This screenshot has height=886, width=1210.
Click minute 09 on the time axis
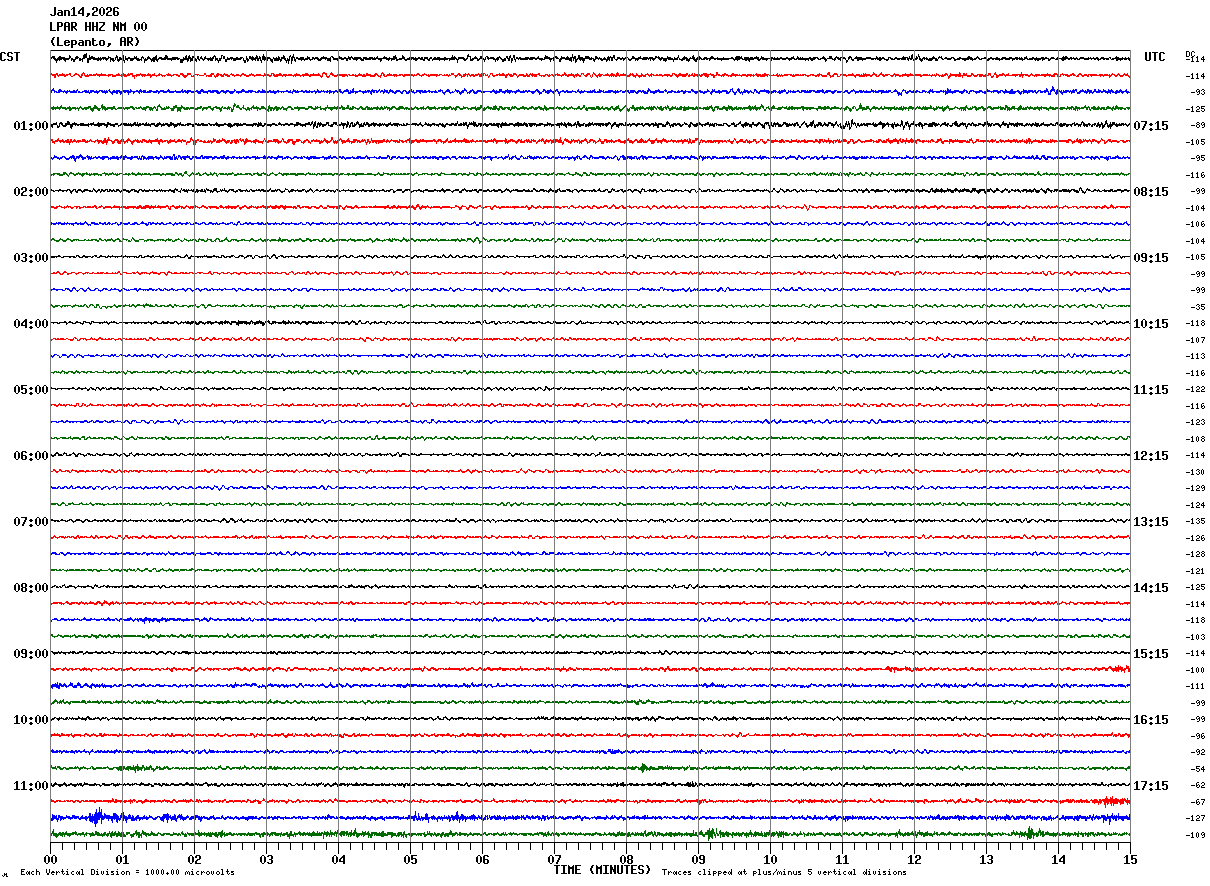click(x=698, y=859)
